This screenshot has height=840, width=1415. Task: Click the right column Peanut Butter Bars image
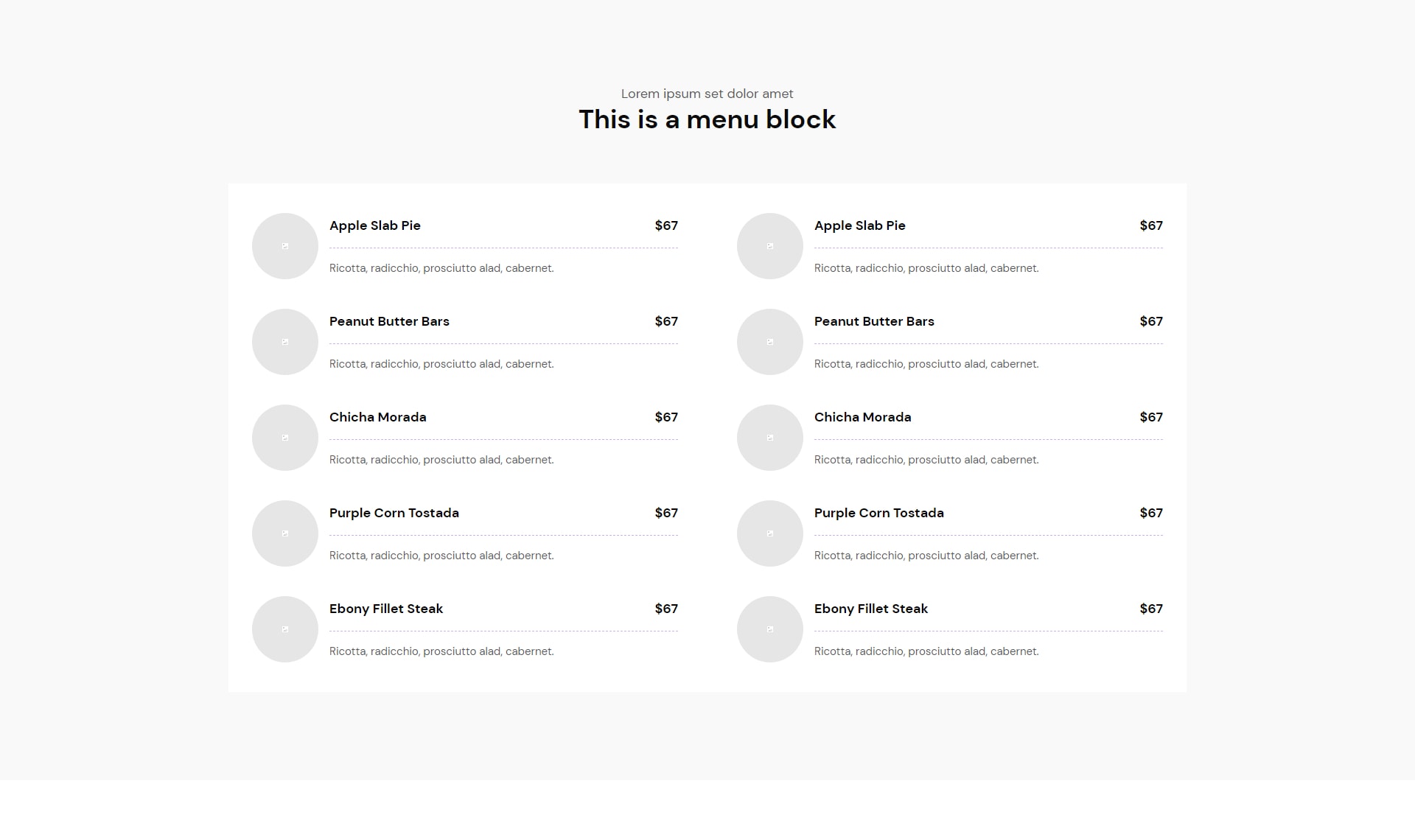tap(770, 342)
